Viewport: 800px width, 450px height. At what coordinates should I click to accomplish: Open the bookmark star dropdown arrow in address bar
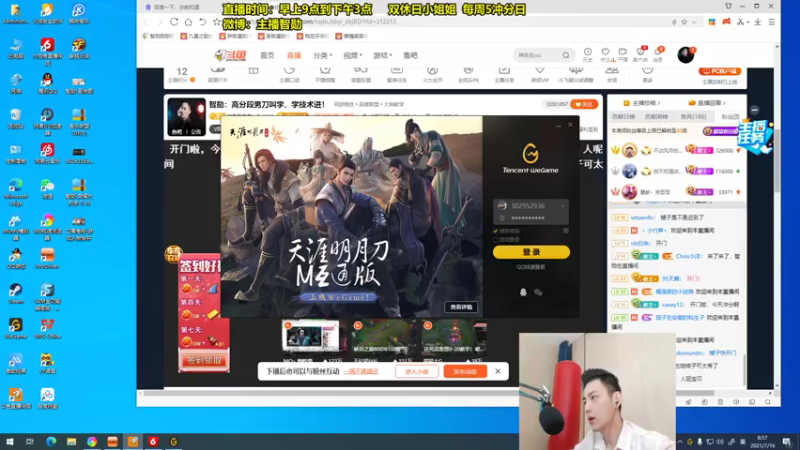(694, 22)
